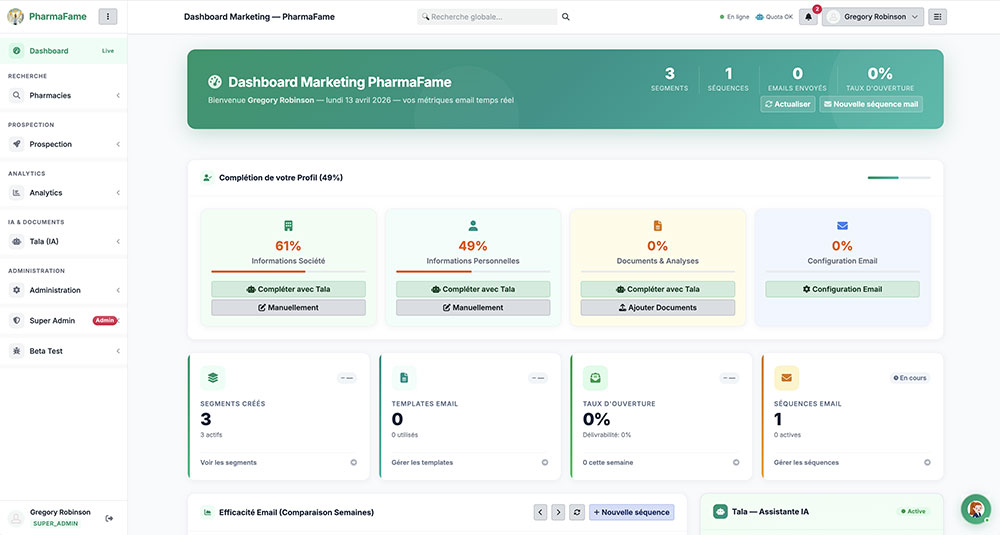Click the Actualiser button in banner
The height and width of the screenshot is (535, 1000).
[x=788, y=104]
